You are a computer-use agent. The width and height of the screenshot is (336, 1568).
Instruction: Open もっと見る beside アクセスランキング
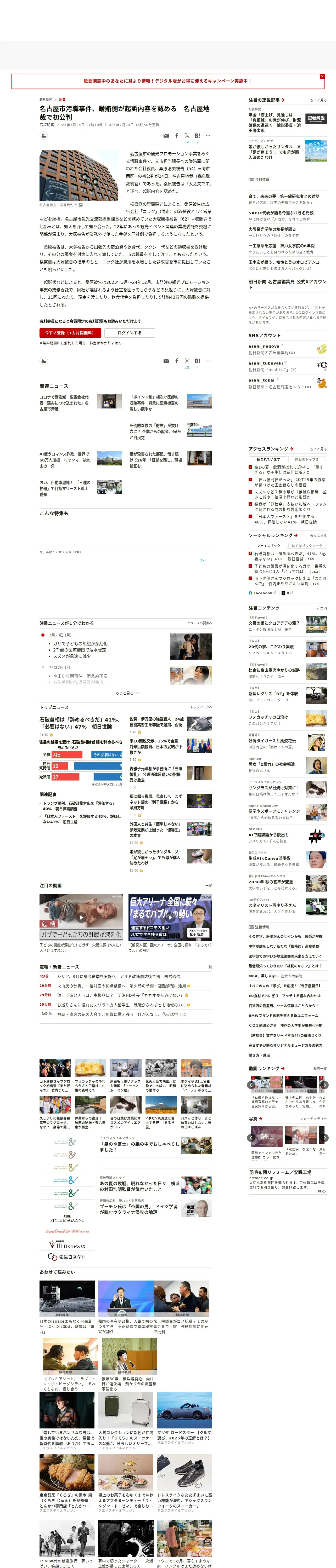pyautogui.click(x=318, y=449)
